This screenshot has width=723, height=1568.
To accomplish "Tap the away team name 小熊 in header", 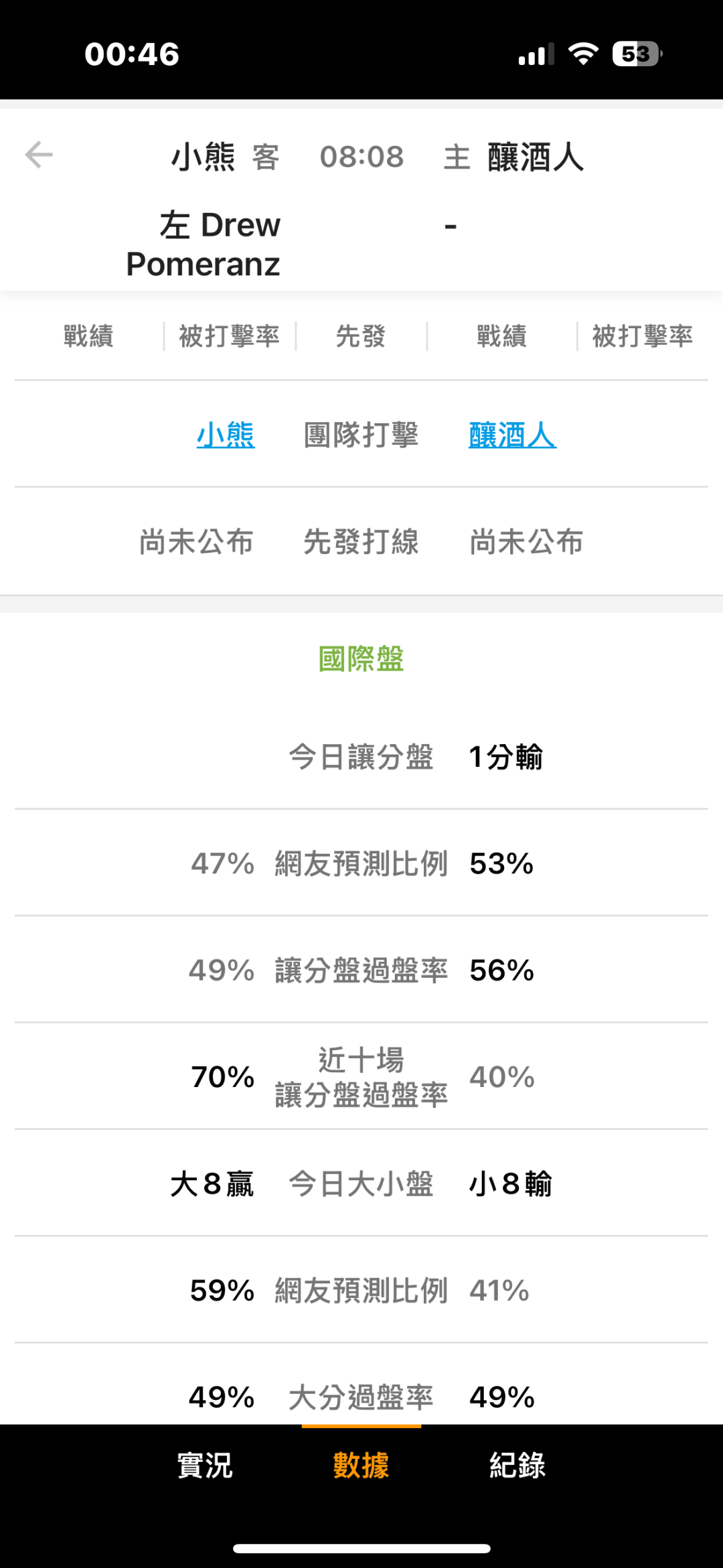I will (204, 157).
